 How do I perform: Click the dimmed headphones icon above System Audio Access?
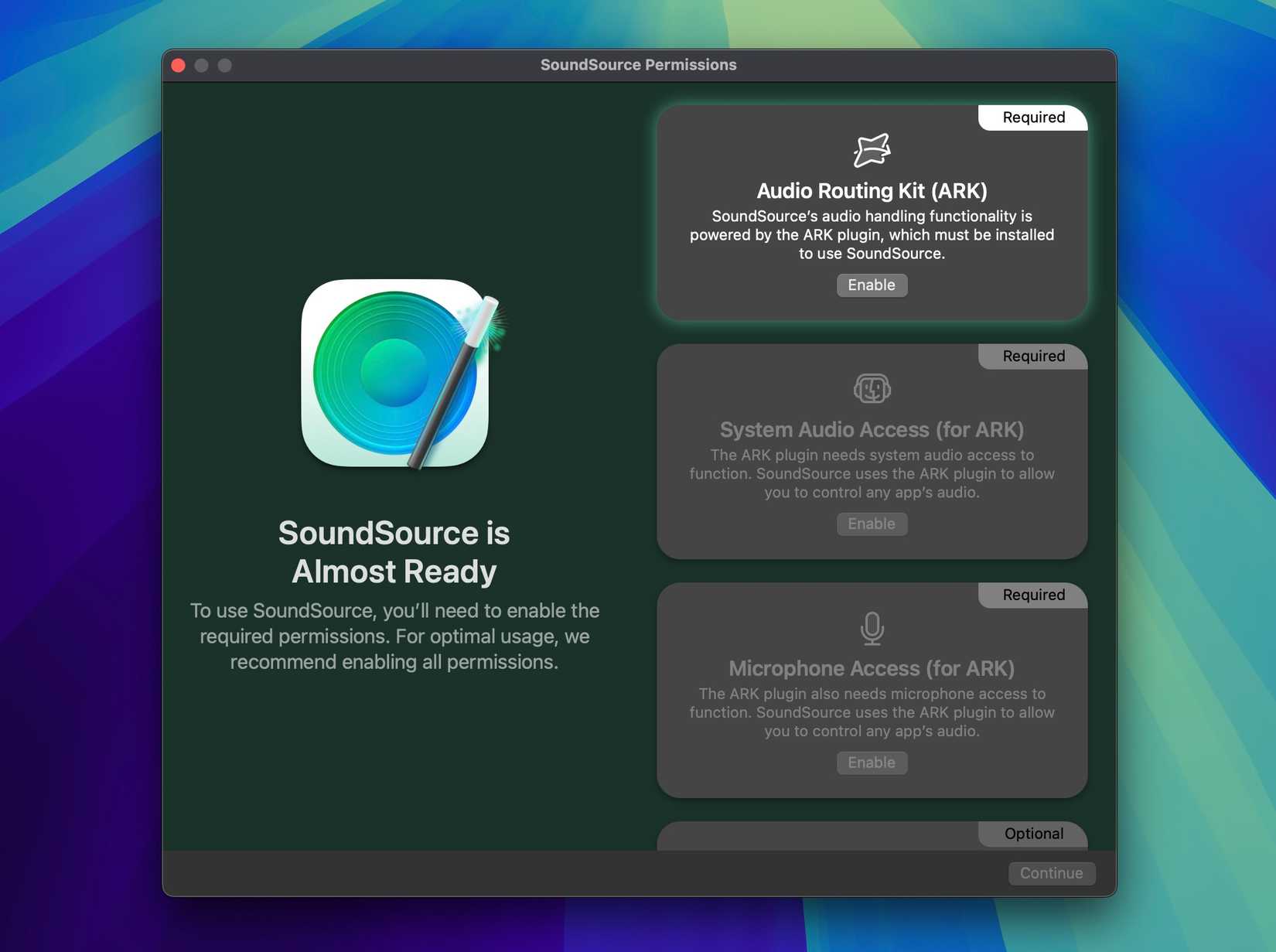[872, 388]
